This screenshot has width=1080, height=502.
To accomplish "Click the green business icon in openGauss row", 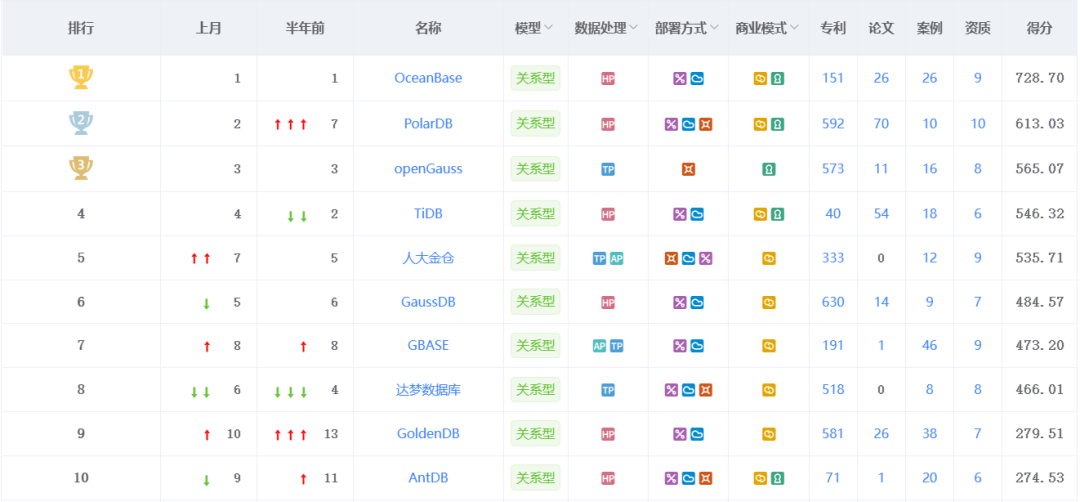I will [769, 169].
